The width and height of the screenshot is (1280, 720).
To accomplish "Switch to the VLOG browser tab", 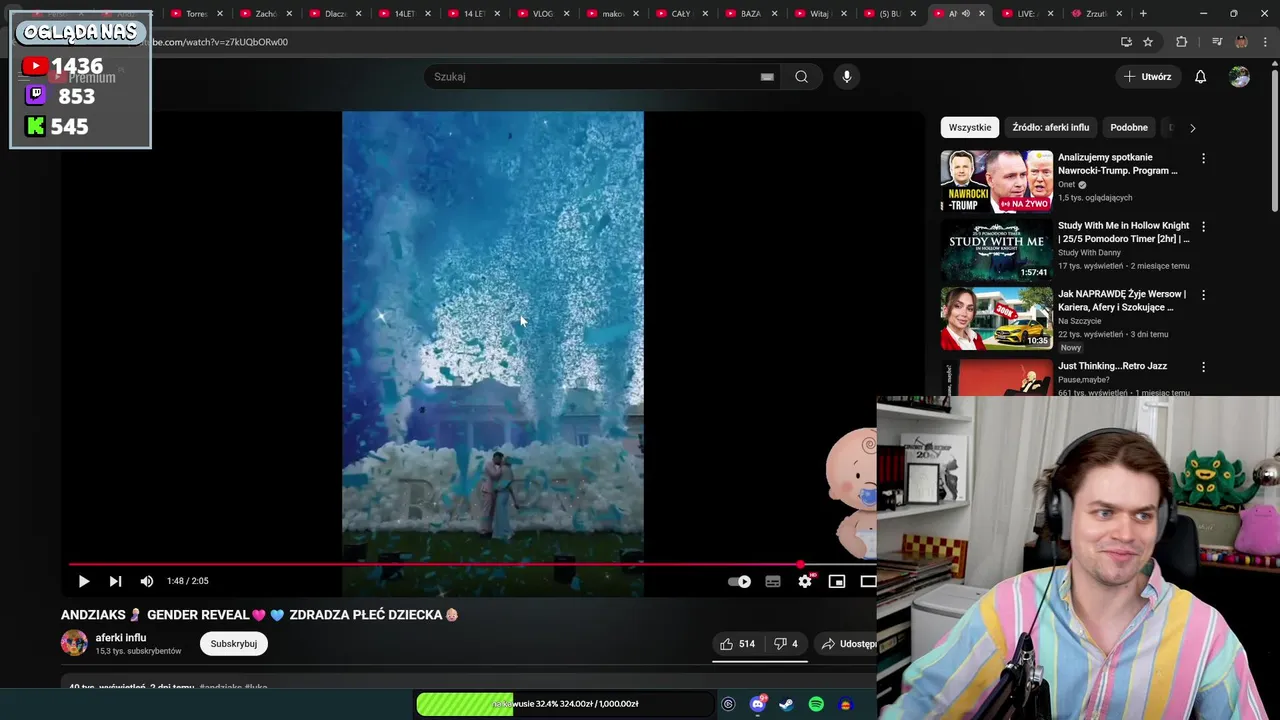I will click(542, 14).
